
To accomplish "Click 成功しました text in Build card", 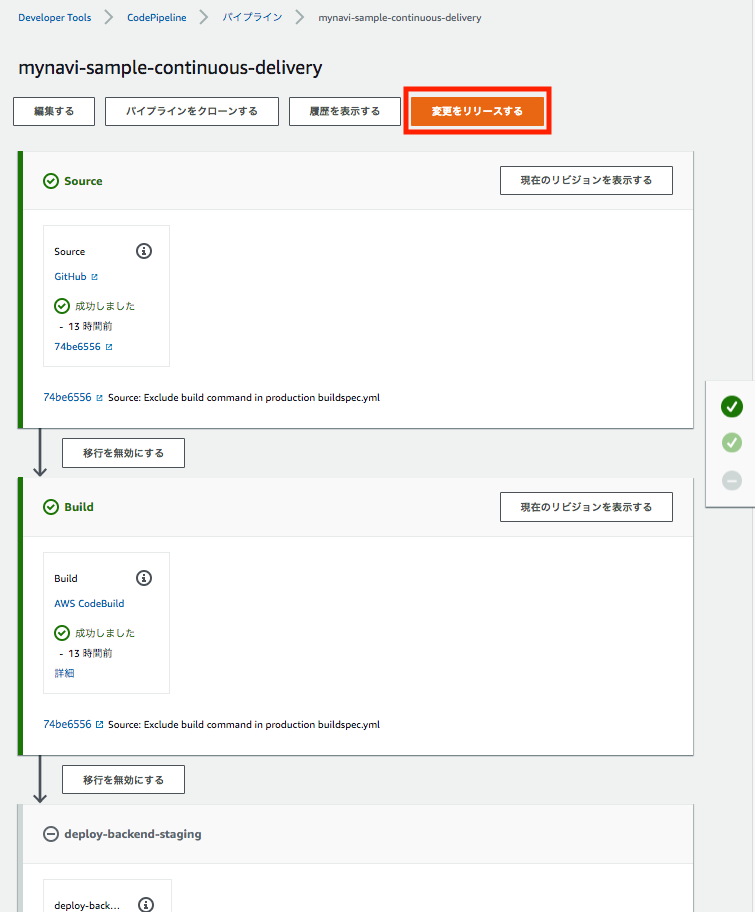I will point(105,633).
